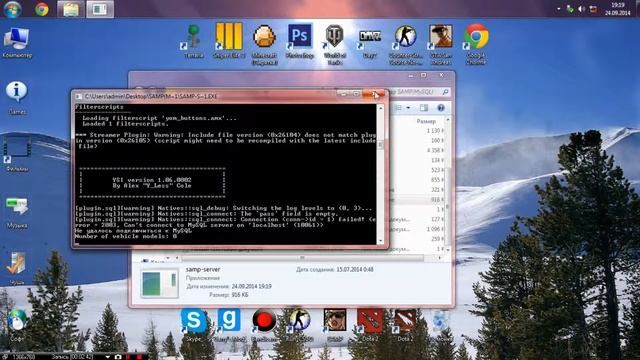This screenshot has width=640, height=360.
Task: Launch the Sniper Elite yellow bars icon
Action: 229,41
